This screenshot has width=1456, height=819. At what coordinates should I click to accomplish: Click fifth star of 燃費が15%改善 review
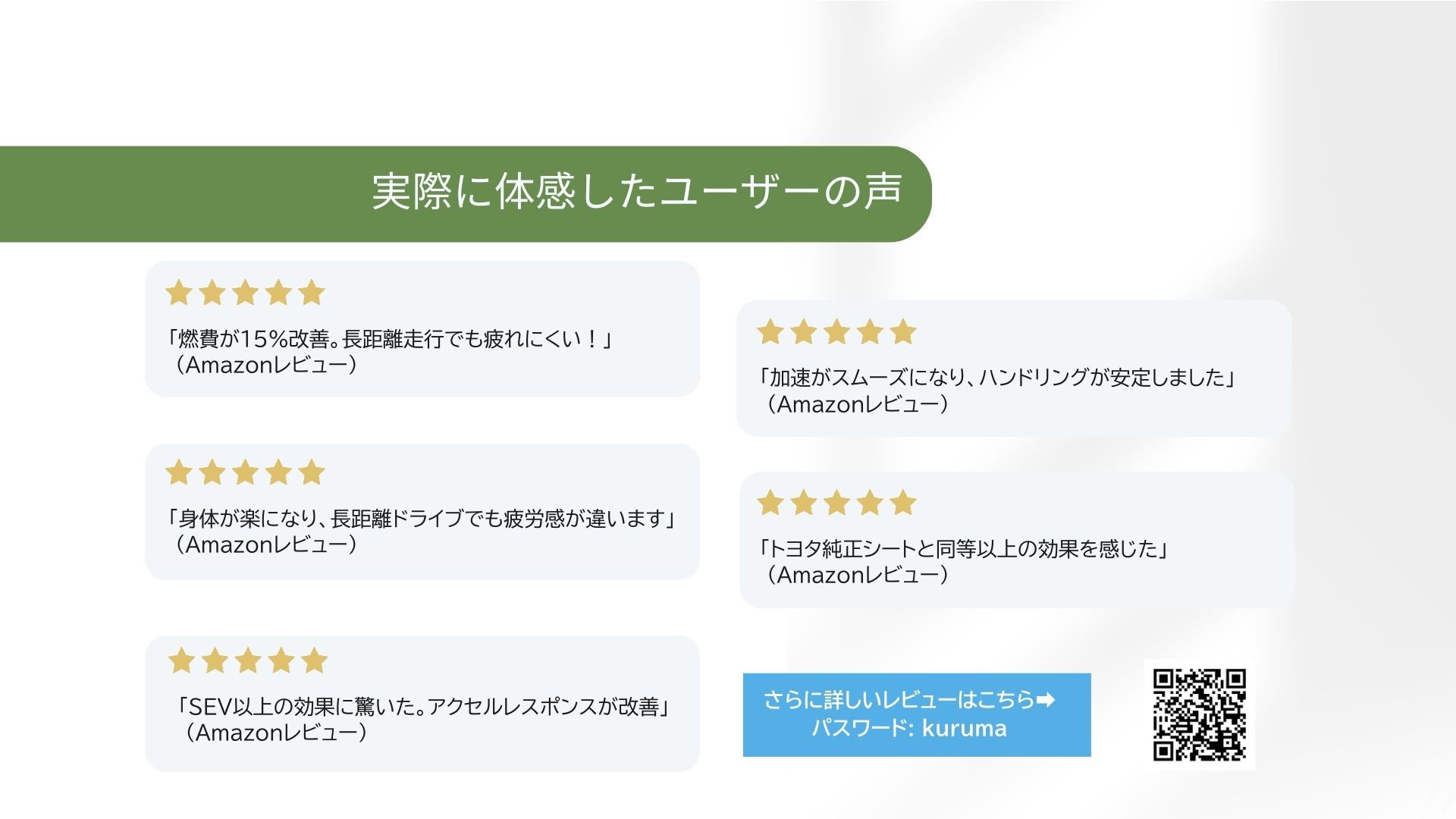[312, 293]
